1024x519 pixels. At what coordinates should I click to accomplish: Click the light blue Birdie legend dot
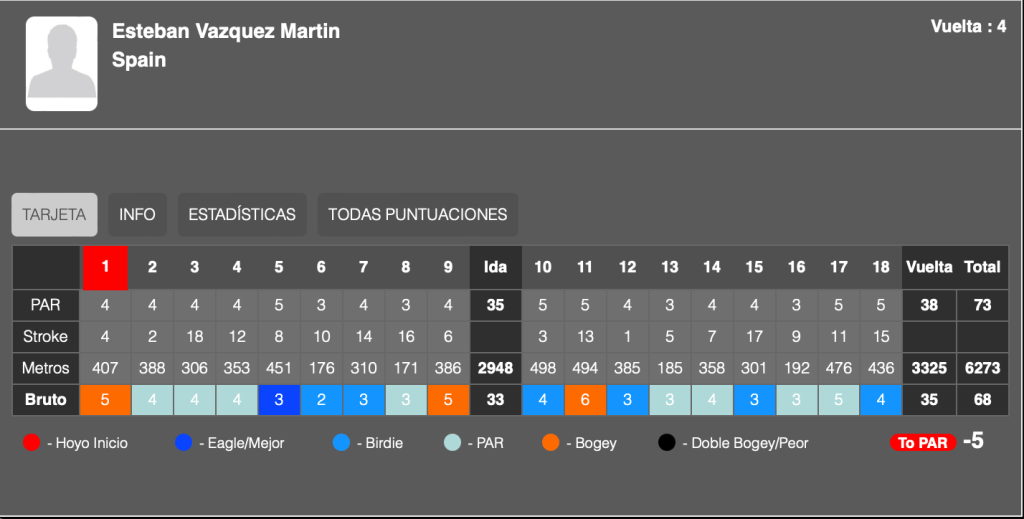coord(342,442)
